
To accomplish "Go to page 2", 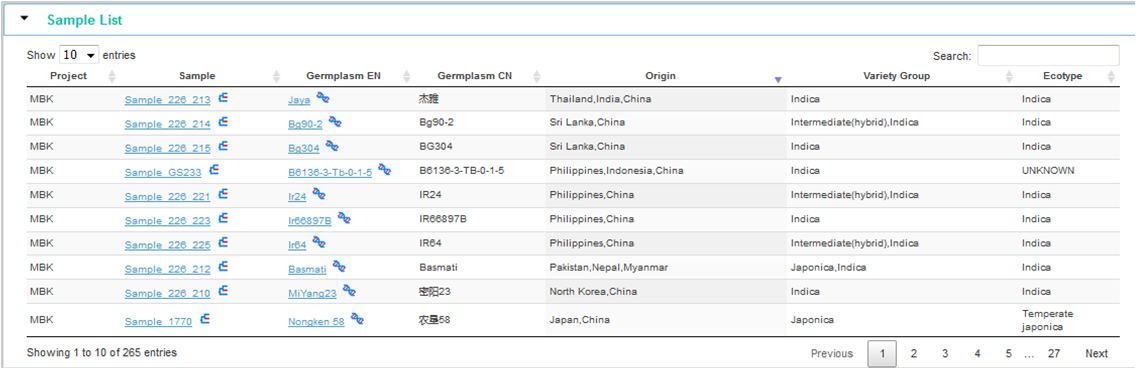I will pyautogui.click(x=914, y=354).
